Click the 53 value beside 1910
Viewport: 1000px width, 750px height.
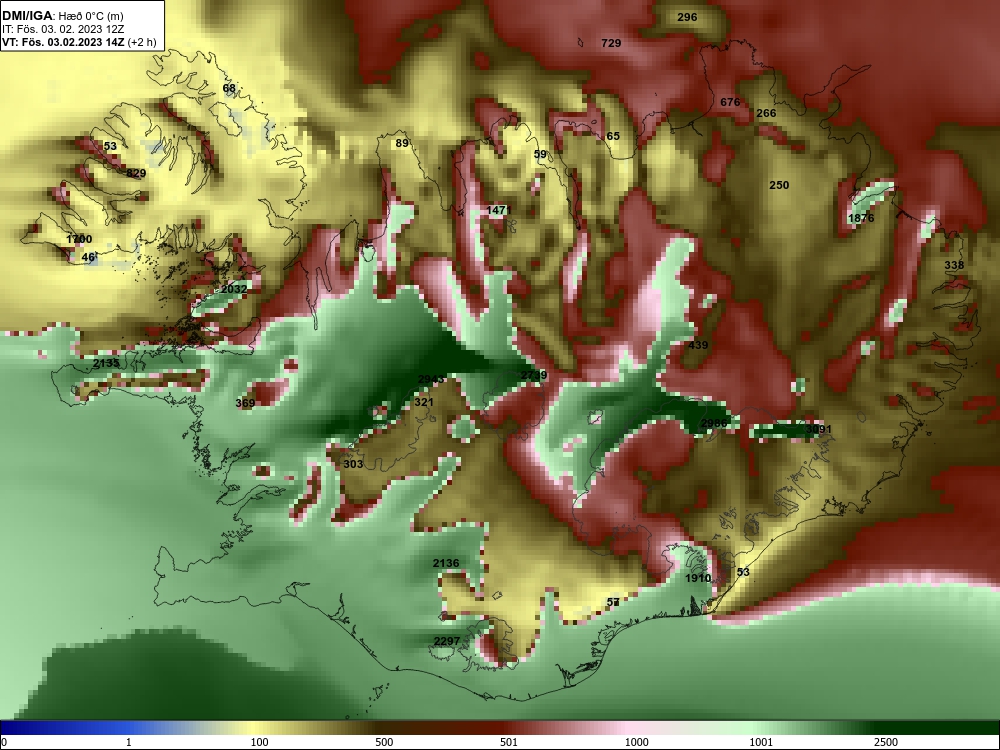pos(743,572)
